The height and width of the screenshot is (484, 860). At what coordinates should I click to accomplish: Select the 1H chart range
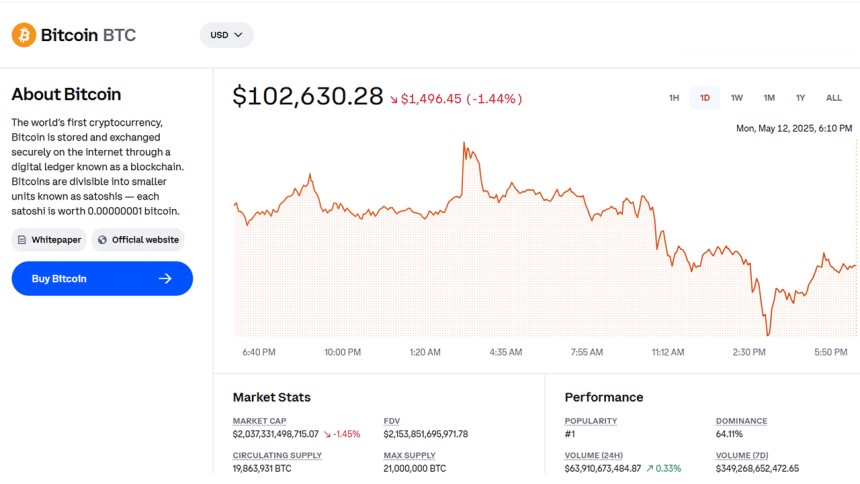[x=674, y=98]
